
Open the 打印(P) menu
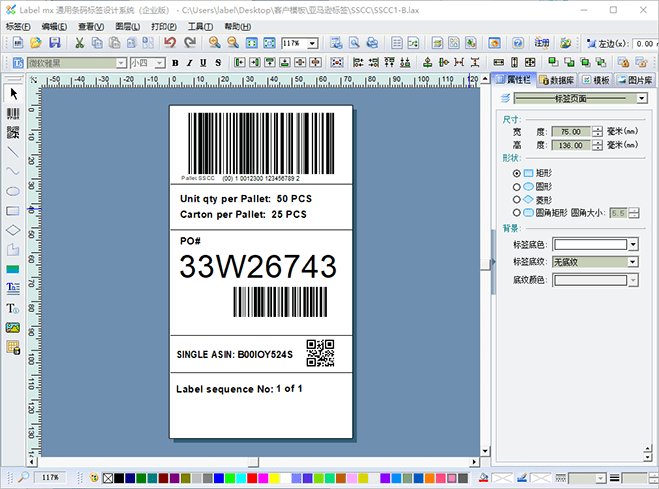(163, 26)
